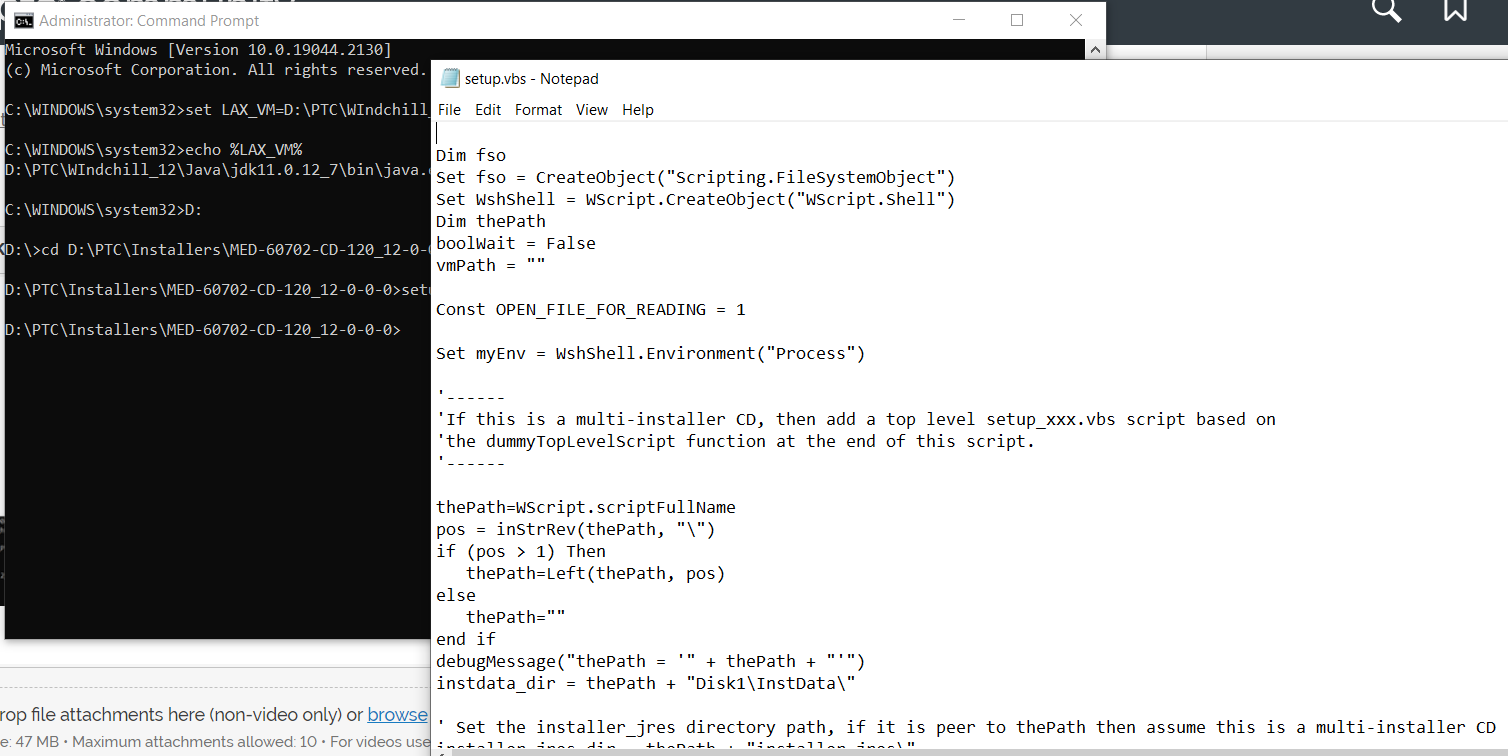The width and height of the screenshot is (1508, 756).
Task: Open the Edit menu in Notepad
Action: pos(488,110)
